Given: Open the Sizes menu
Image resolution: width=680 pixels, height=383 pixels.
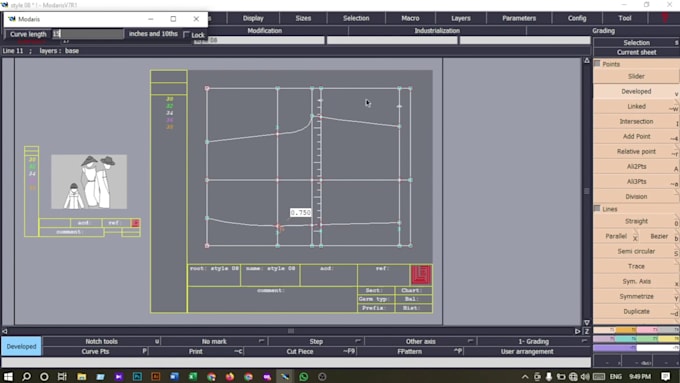Looking at the screenshot, I should click(303, 18).
